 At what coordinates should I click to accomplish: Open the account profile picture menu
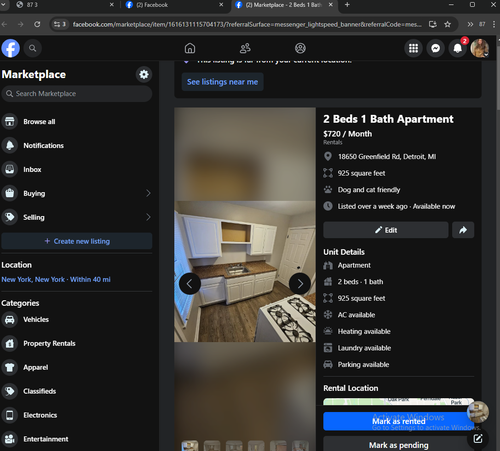[480, 48]
